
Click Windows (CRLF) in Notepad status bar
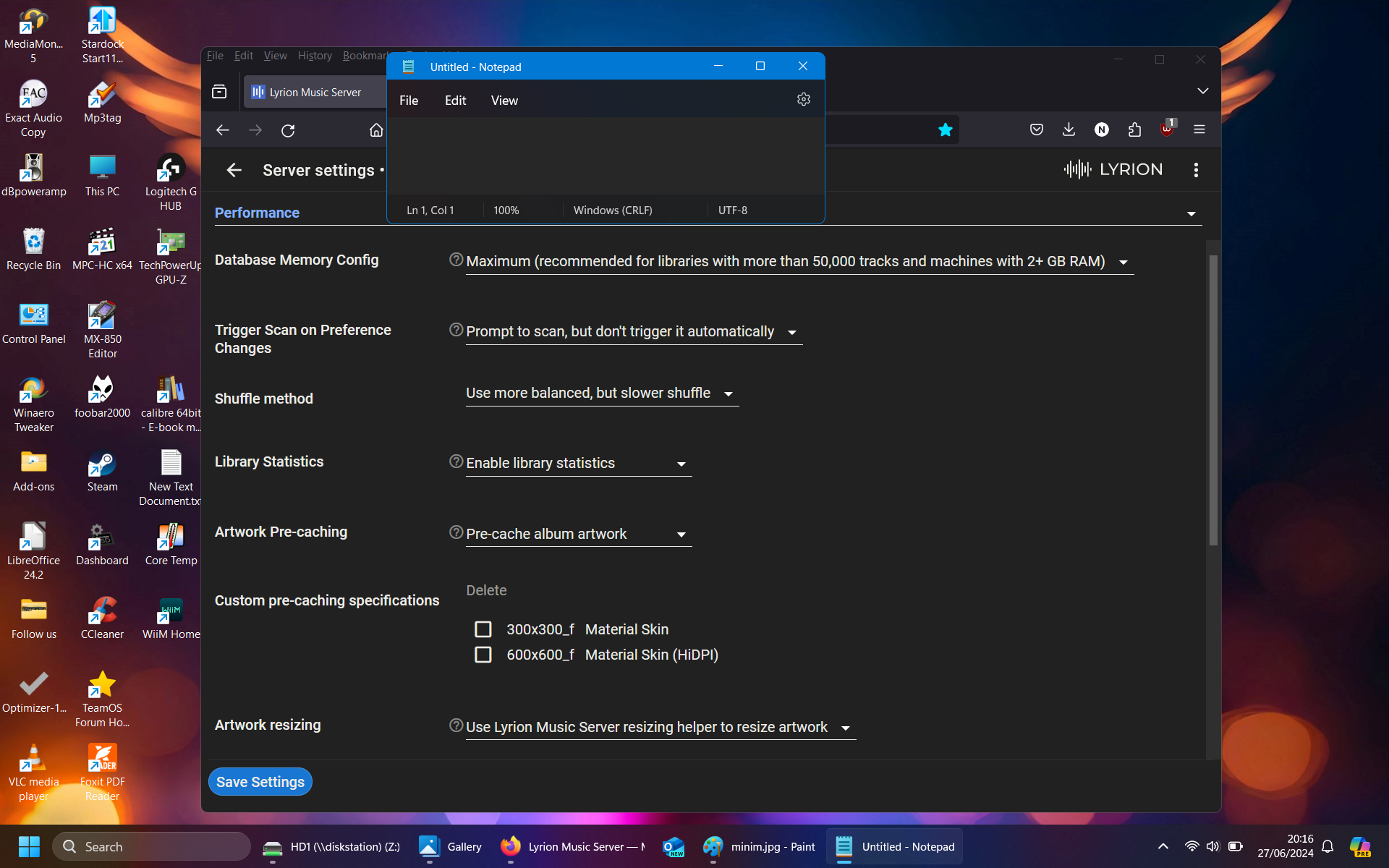(x=613, y=210)
